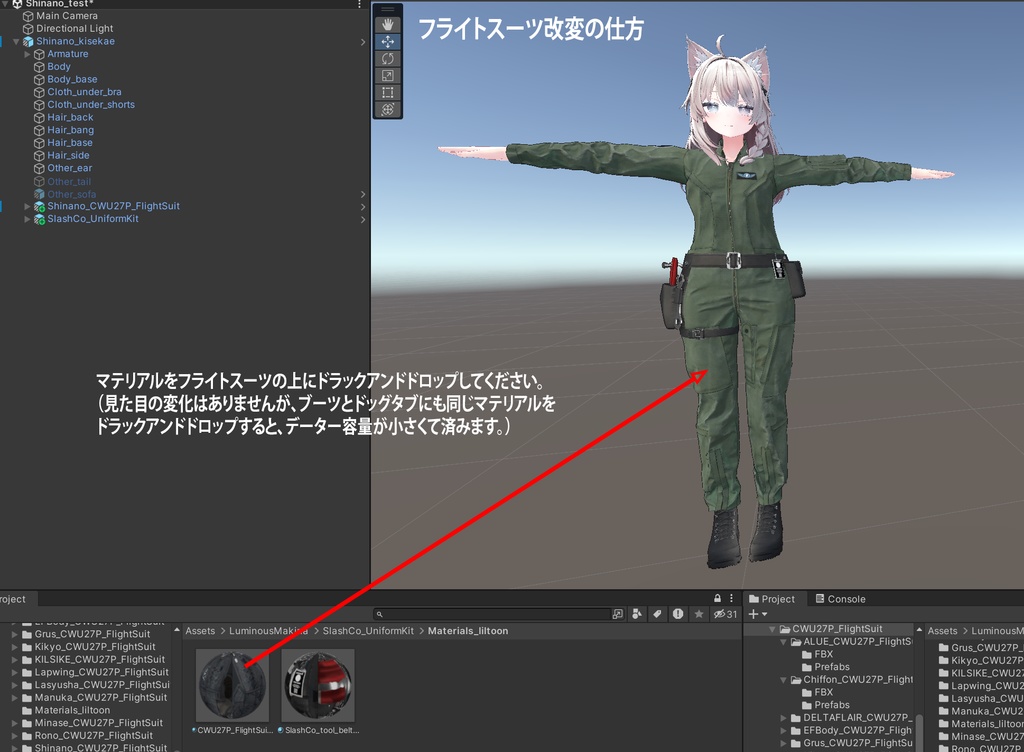Viewport: 1024px width, 752px height.
Task: Collapse the Chiffon_CWU27P_Flight folder
Action: tap(782, 679)
